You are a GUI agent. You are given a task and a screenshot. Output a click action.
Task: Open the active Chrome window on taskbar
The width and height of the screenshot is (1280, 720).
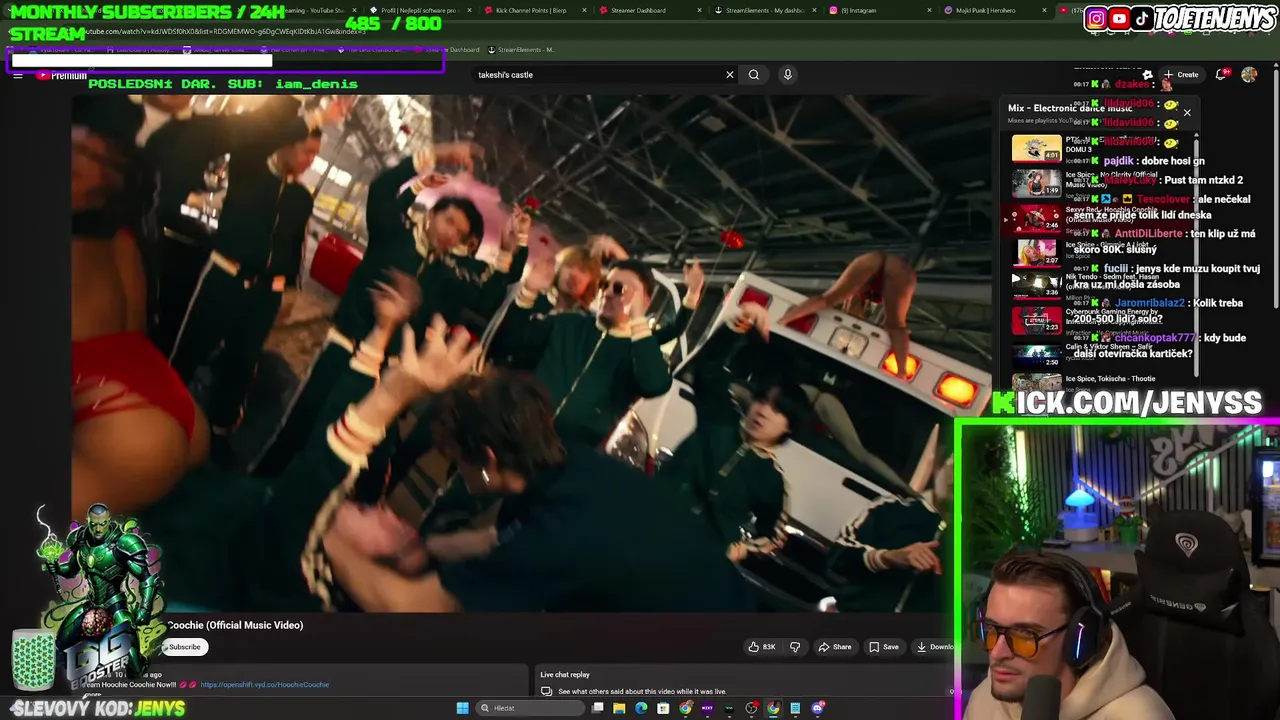click(x=773, y=708)
